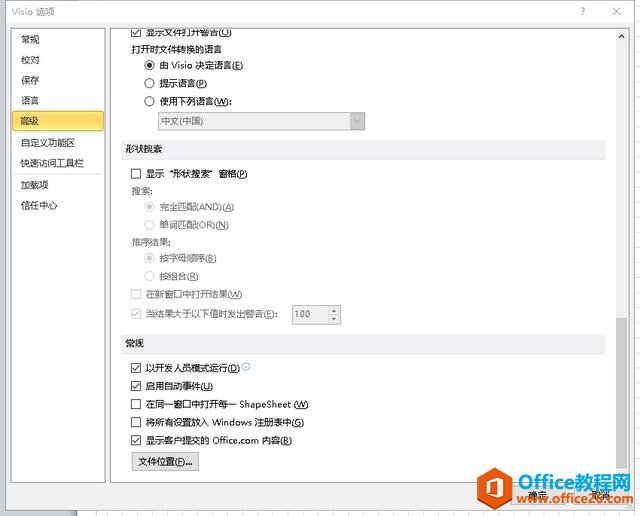
Task: Enable 在同一窗口中打开每一 ShapeSheet checkbox
Action: tap(136, 404)
